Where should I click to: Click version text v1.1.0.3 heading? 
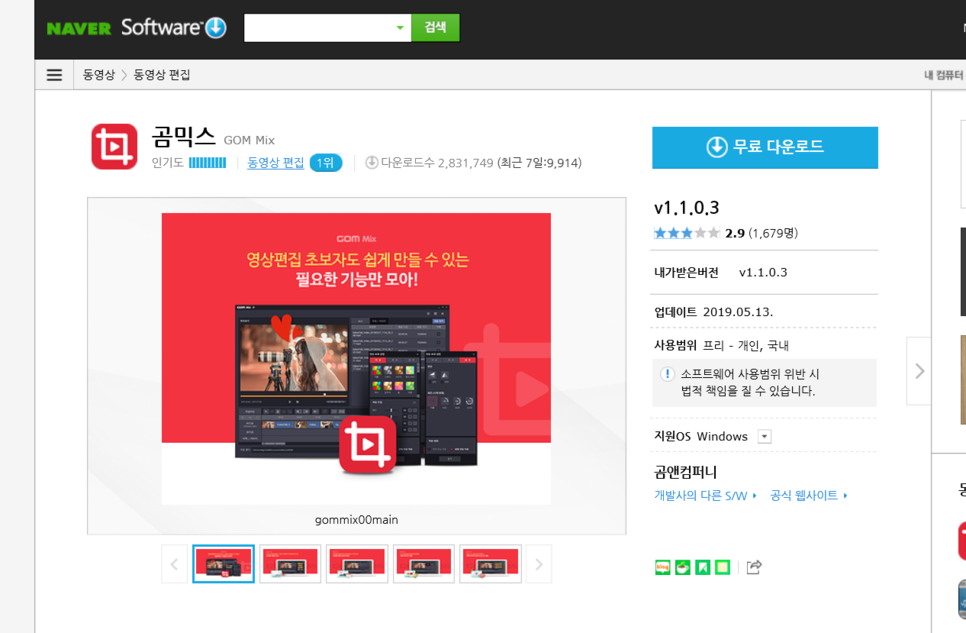coord(686,208)
